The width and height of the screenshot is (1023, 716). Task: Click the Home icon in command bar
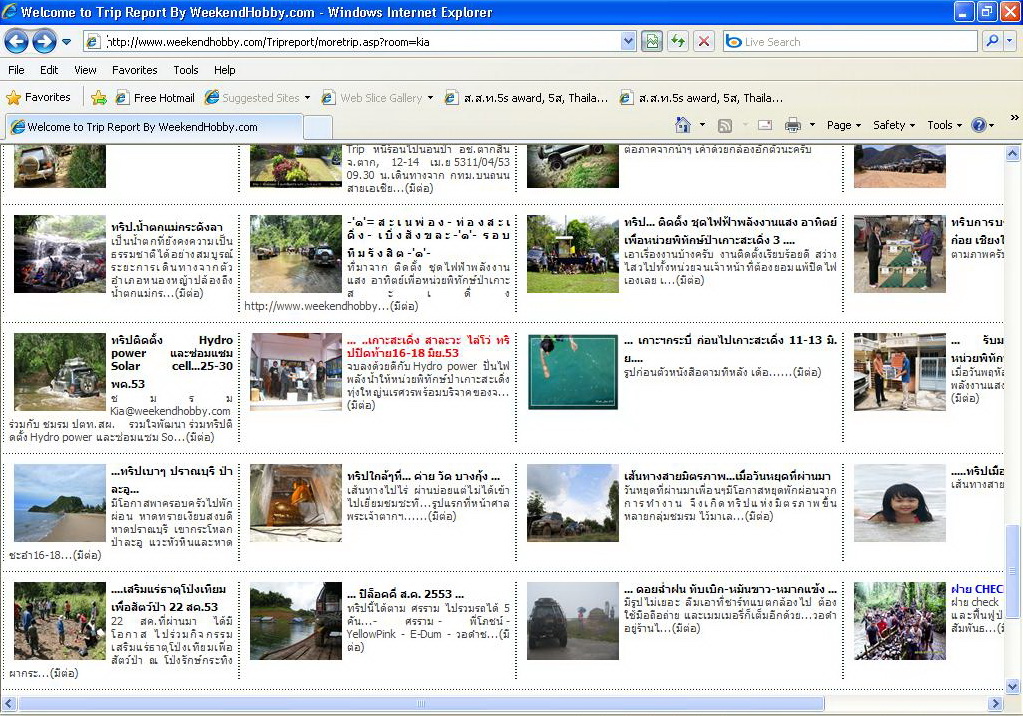683,125
